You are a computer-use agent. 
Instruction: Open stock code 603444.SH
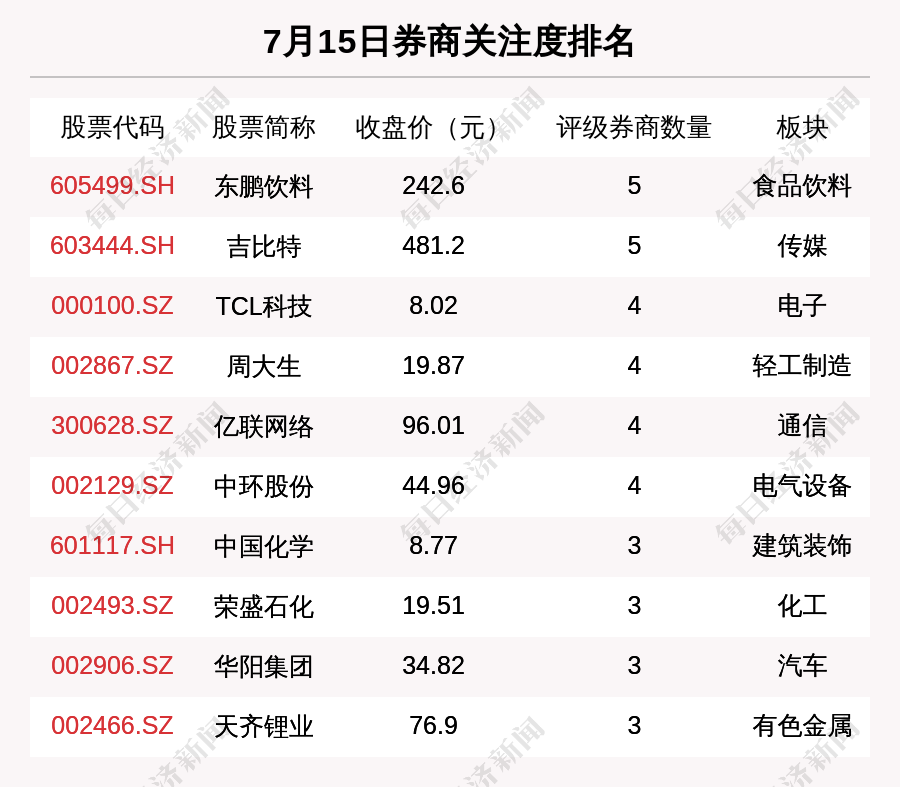(x=112, y=246)
